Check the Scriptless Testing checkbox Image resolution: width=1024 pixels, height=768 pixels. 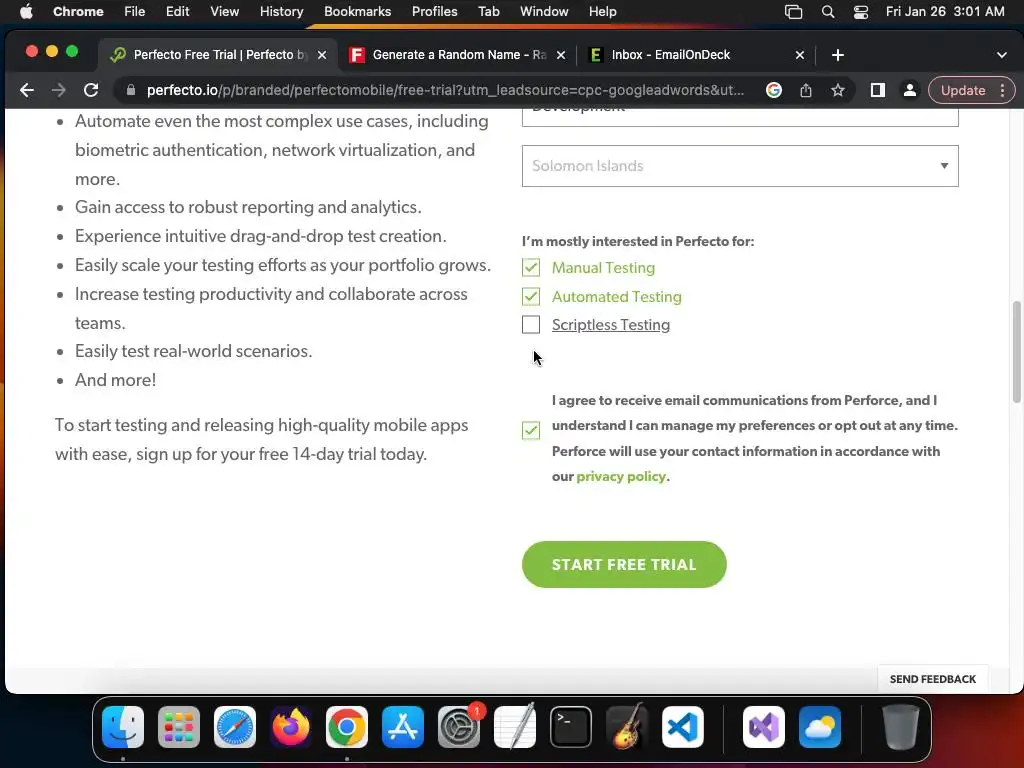[x=531, y=325]
